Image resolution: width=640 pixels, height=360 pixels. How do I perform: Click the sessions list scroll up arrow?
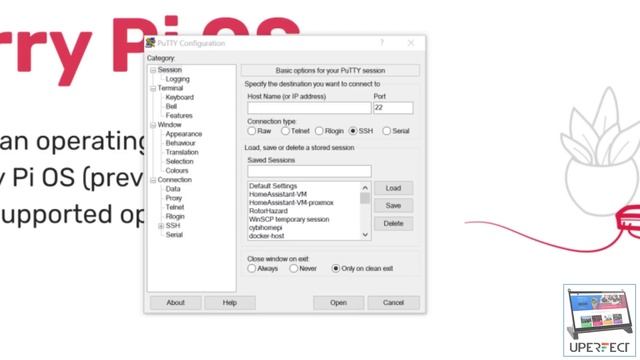(365, 188)
